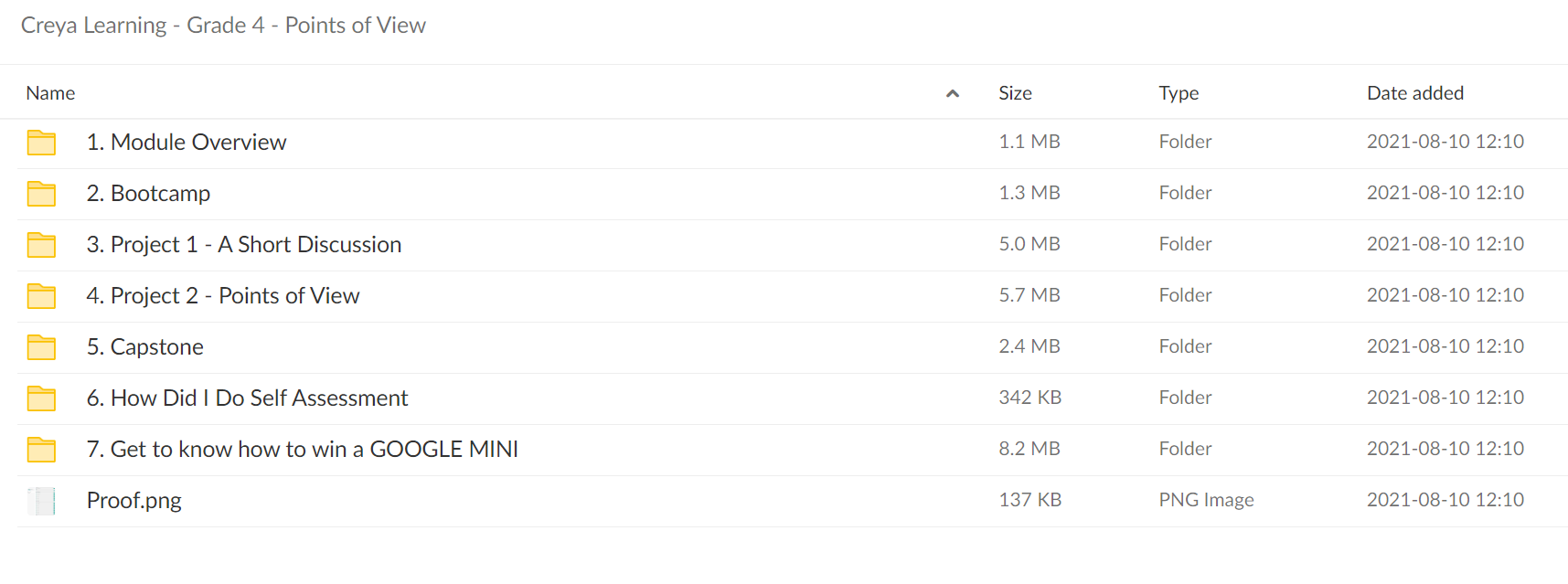The height and width of the screenshot is (584, 1568).
Task: Open 4. Project 2 - Points of View
Action: point(223,296)
